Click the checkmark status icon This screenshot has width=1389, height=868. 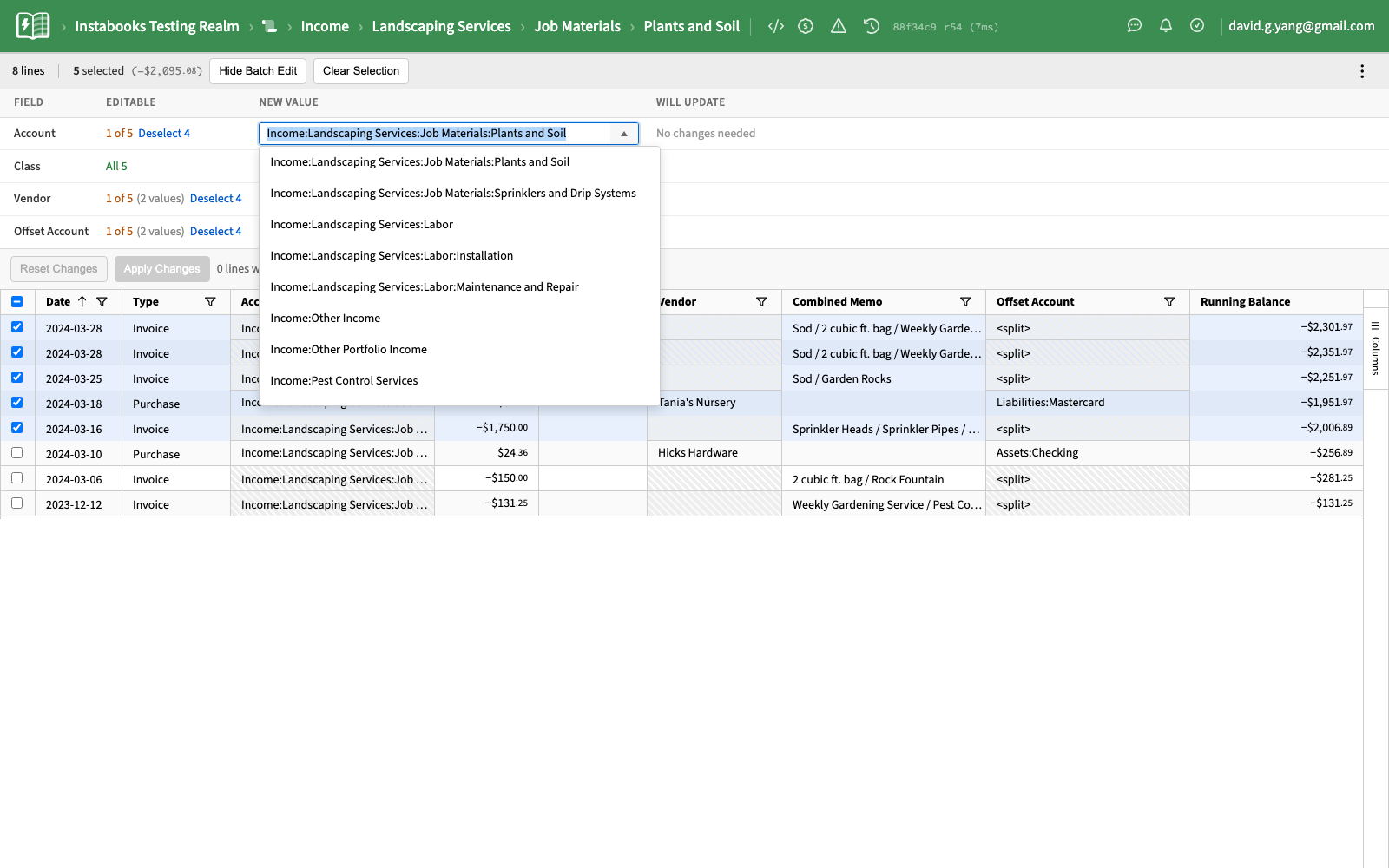tap(1197, 26)
